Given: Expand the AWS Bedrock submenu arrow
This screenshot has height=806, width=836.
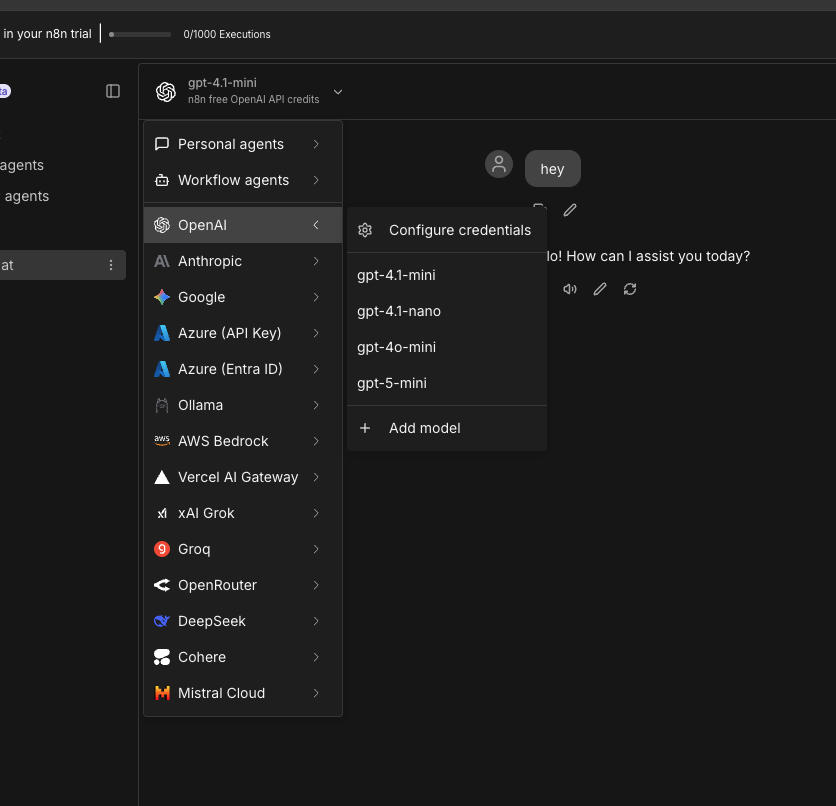Looking at the screenshot, I should click(316, 441).
